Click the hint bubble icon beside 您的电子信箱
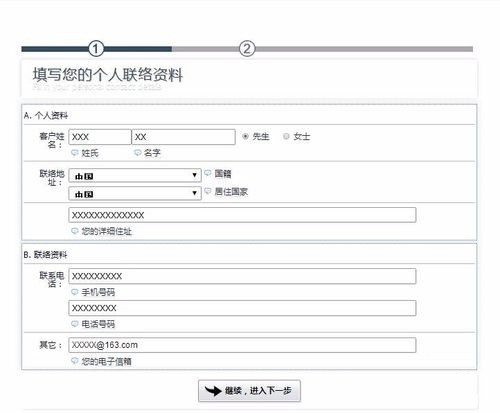The image size is (500, 413). [75, 361]
